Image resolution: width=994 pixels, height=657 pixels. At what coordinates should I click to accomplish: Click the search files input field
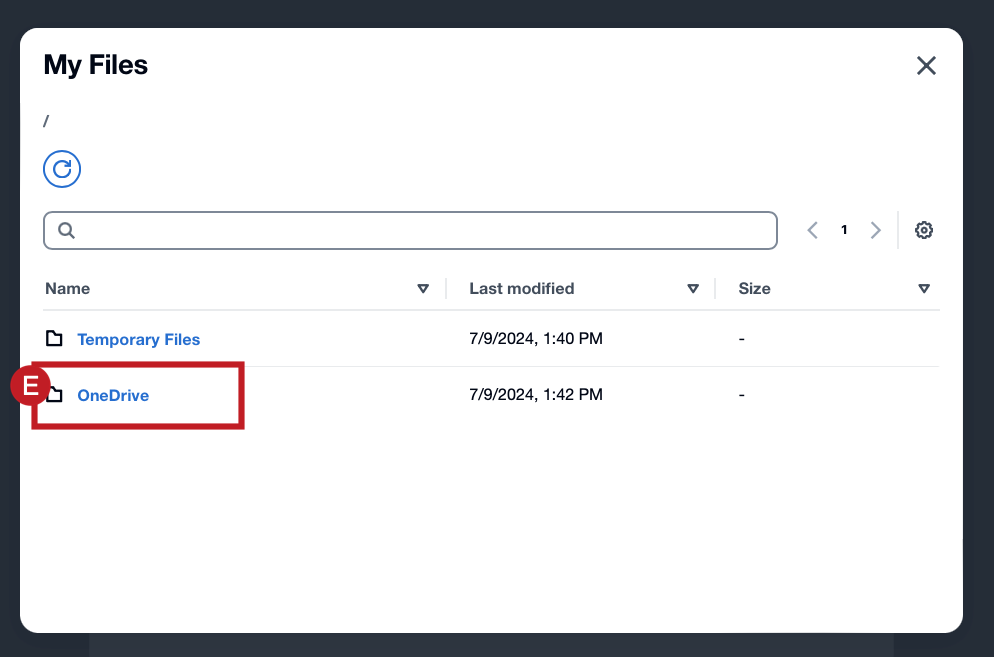[x=410, y=230]
